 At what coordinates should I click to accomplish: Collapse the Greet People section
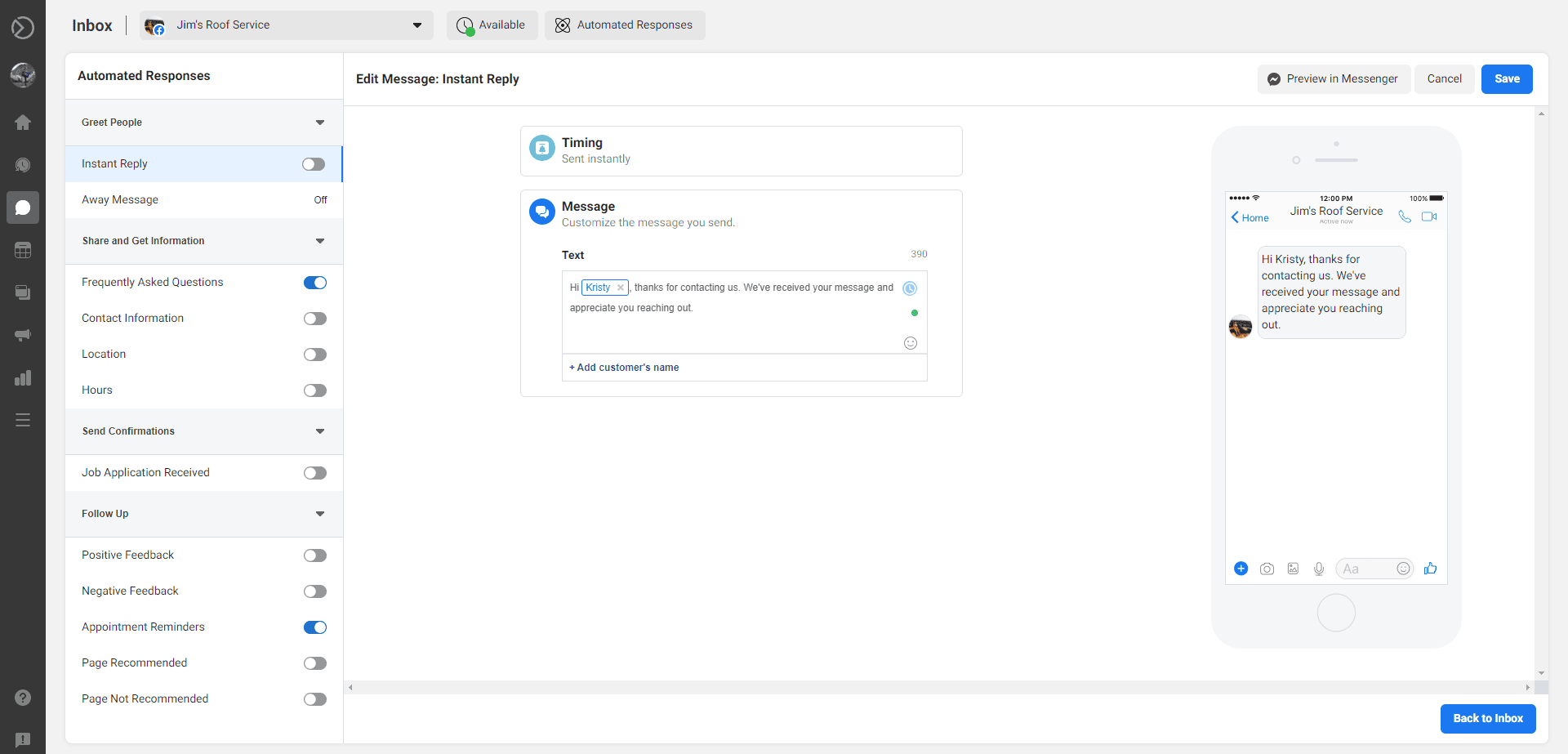pos(319,123)
